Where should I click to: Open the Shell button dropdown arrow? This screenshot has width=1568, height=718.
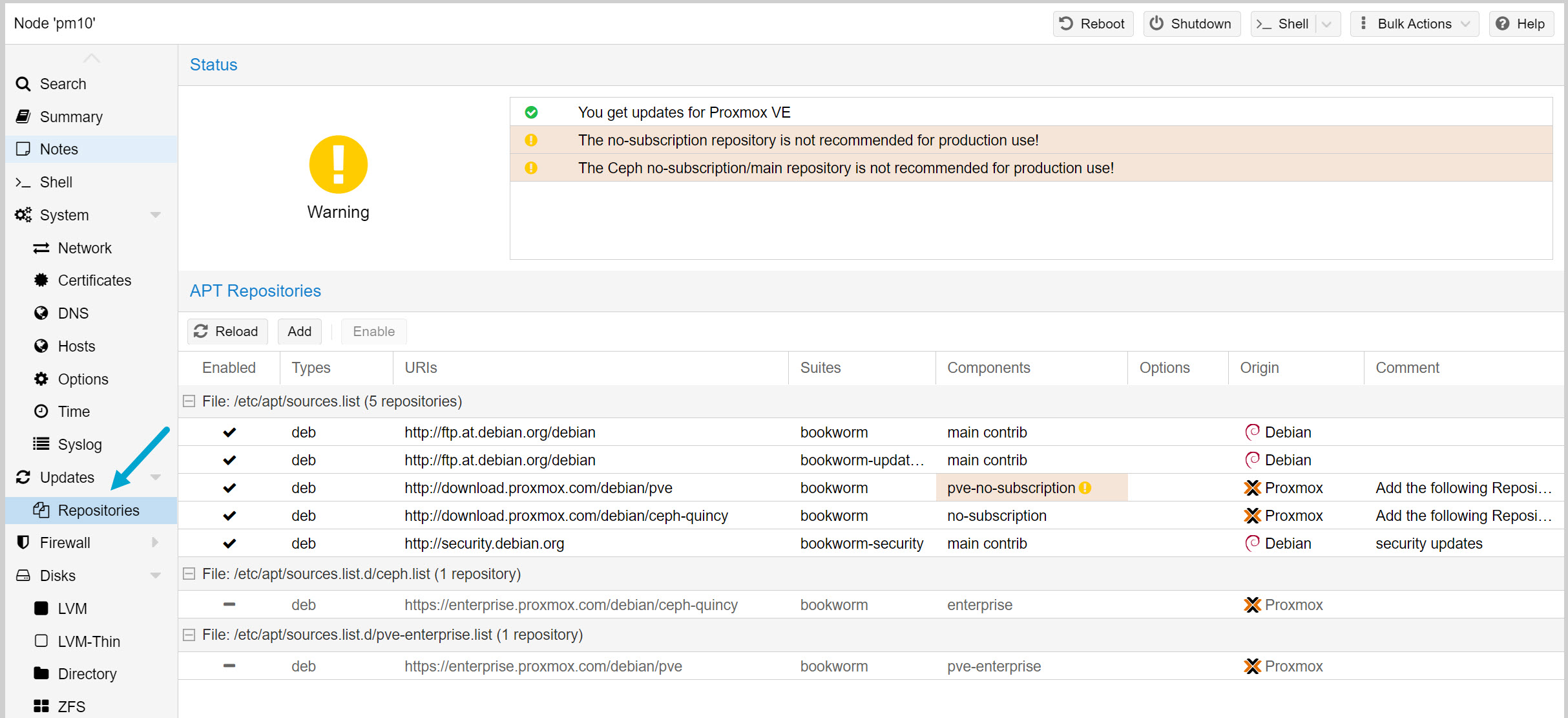pos(1327,24)
